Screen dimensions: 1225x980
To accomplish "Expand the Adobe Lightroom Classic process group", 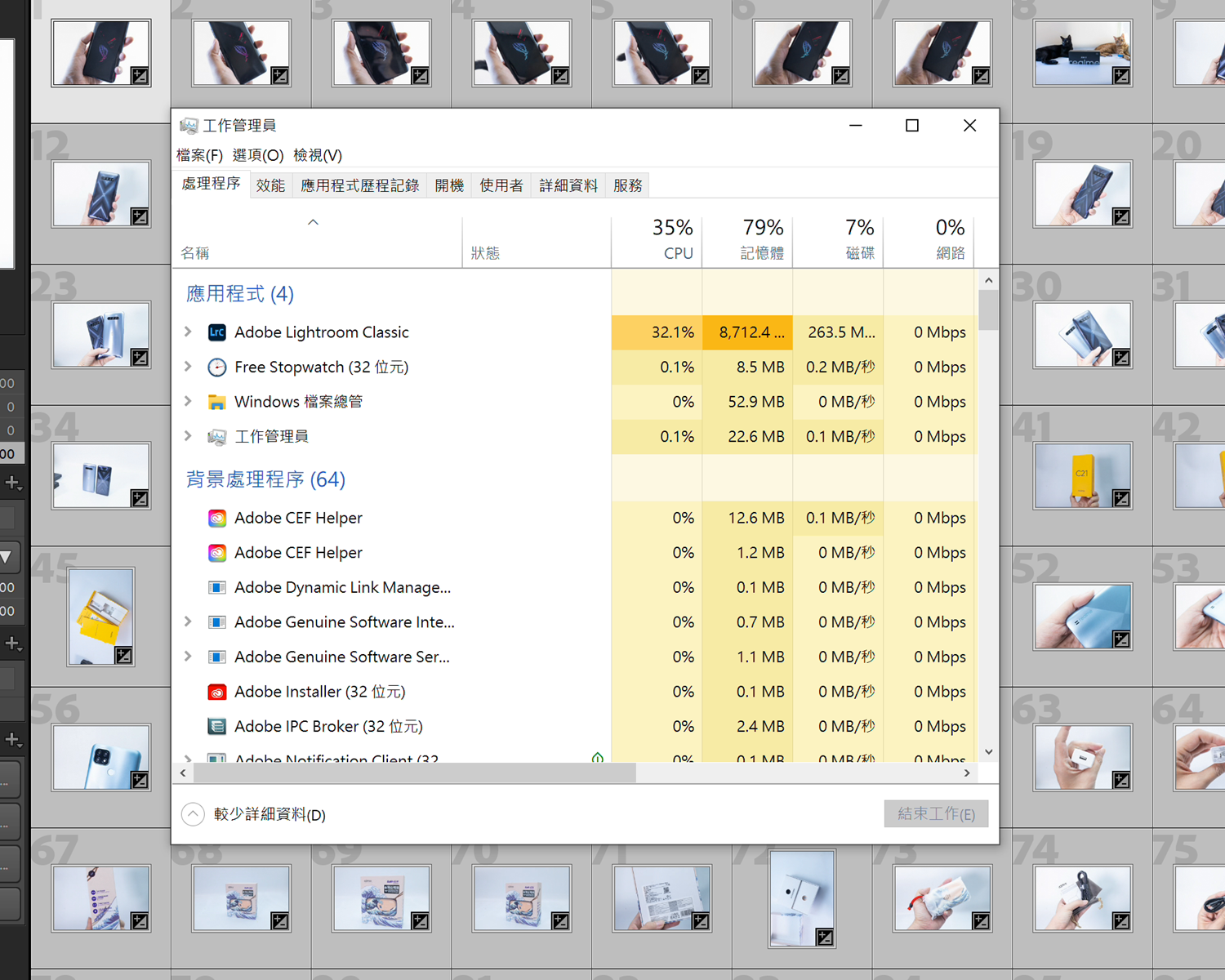I will [189, 332].
